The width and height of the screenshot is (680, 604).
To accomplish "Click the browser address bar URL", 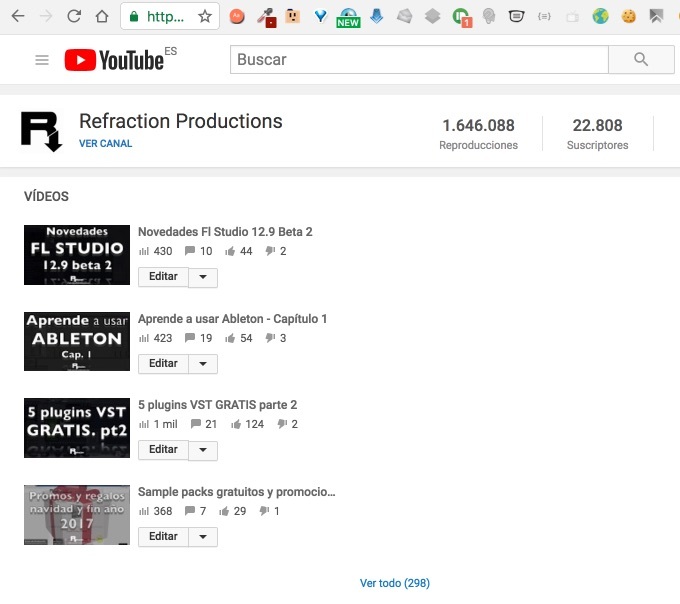I will point(165,17).
